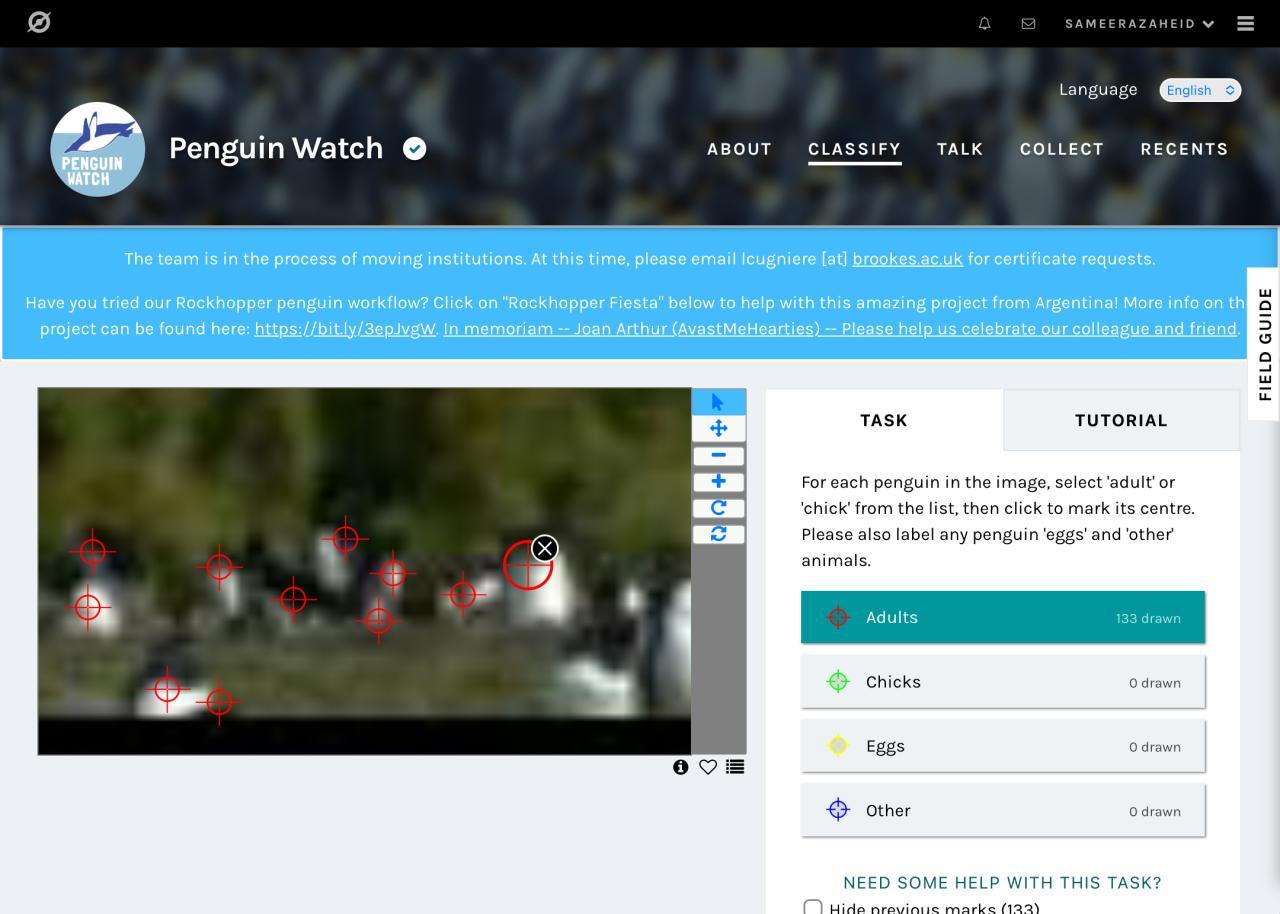Select the pointer annotate tool

coord(718,401)
